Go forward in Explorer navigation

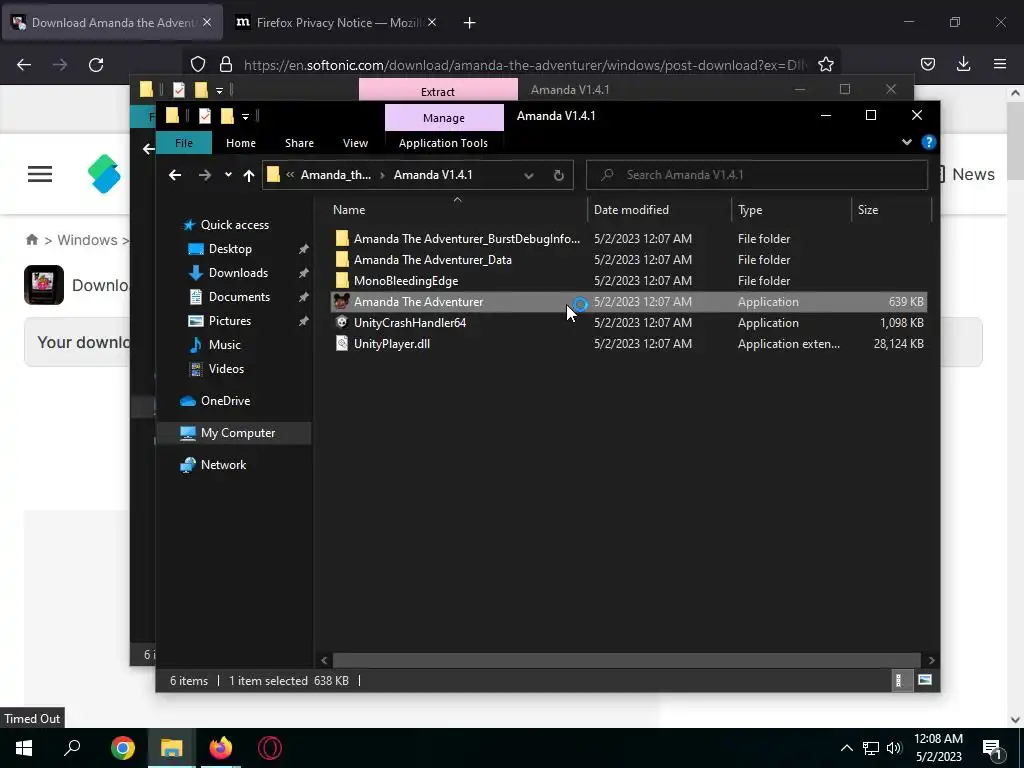point(204,175)
